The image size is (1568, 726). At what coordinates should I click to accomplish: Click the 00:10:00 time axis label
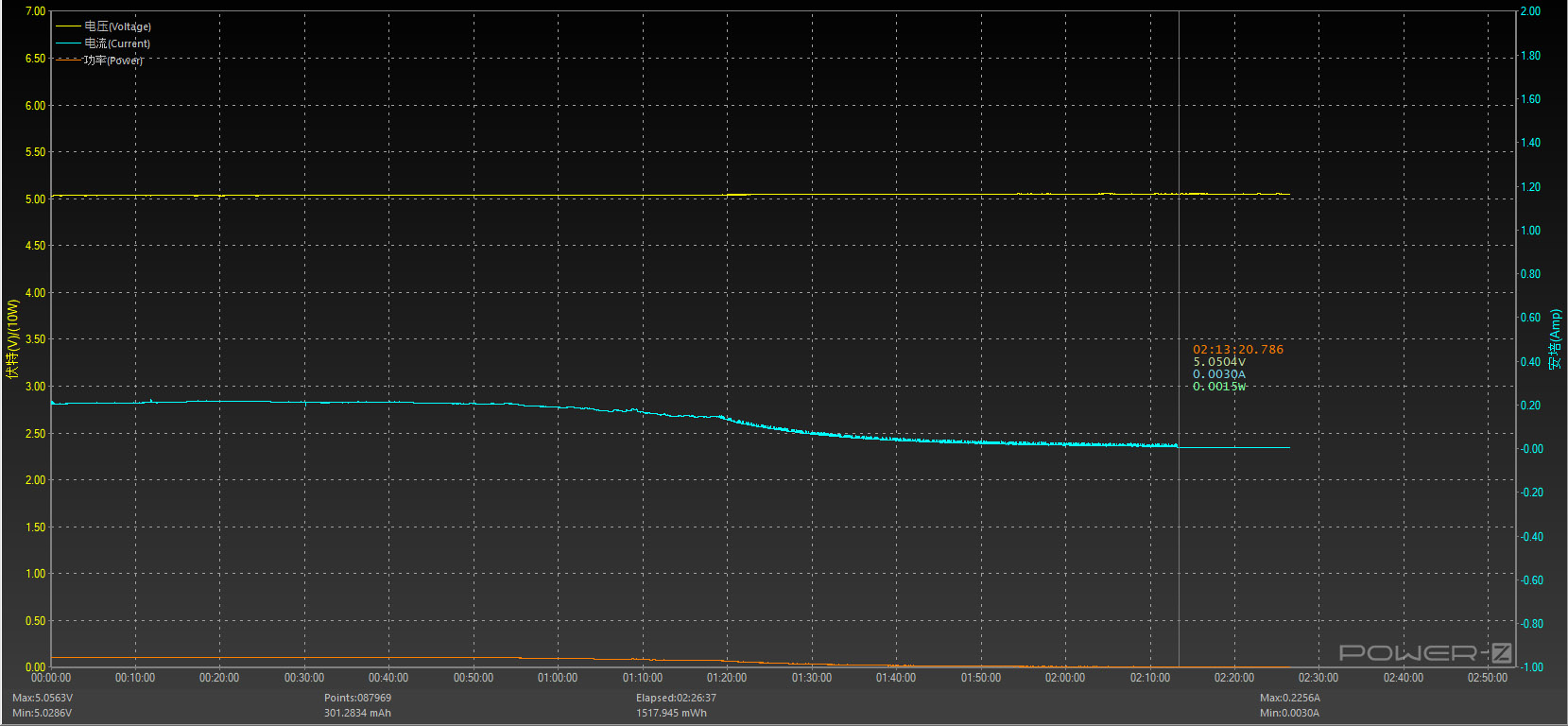coord(135,678)
